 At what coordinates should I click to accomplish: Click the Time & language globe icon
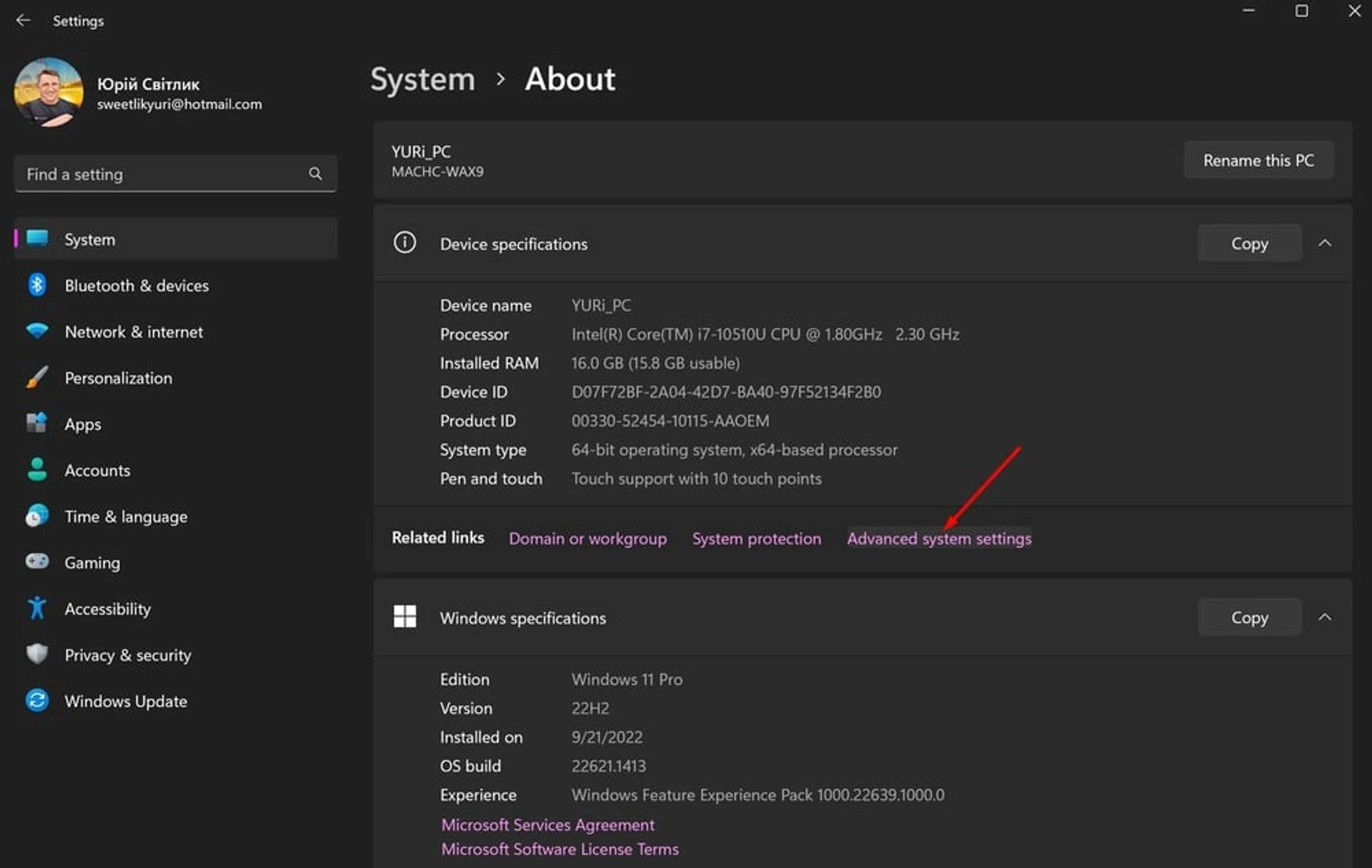(37, 516)
